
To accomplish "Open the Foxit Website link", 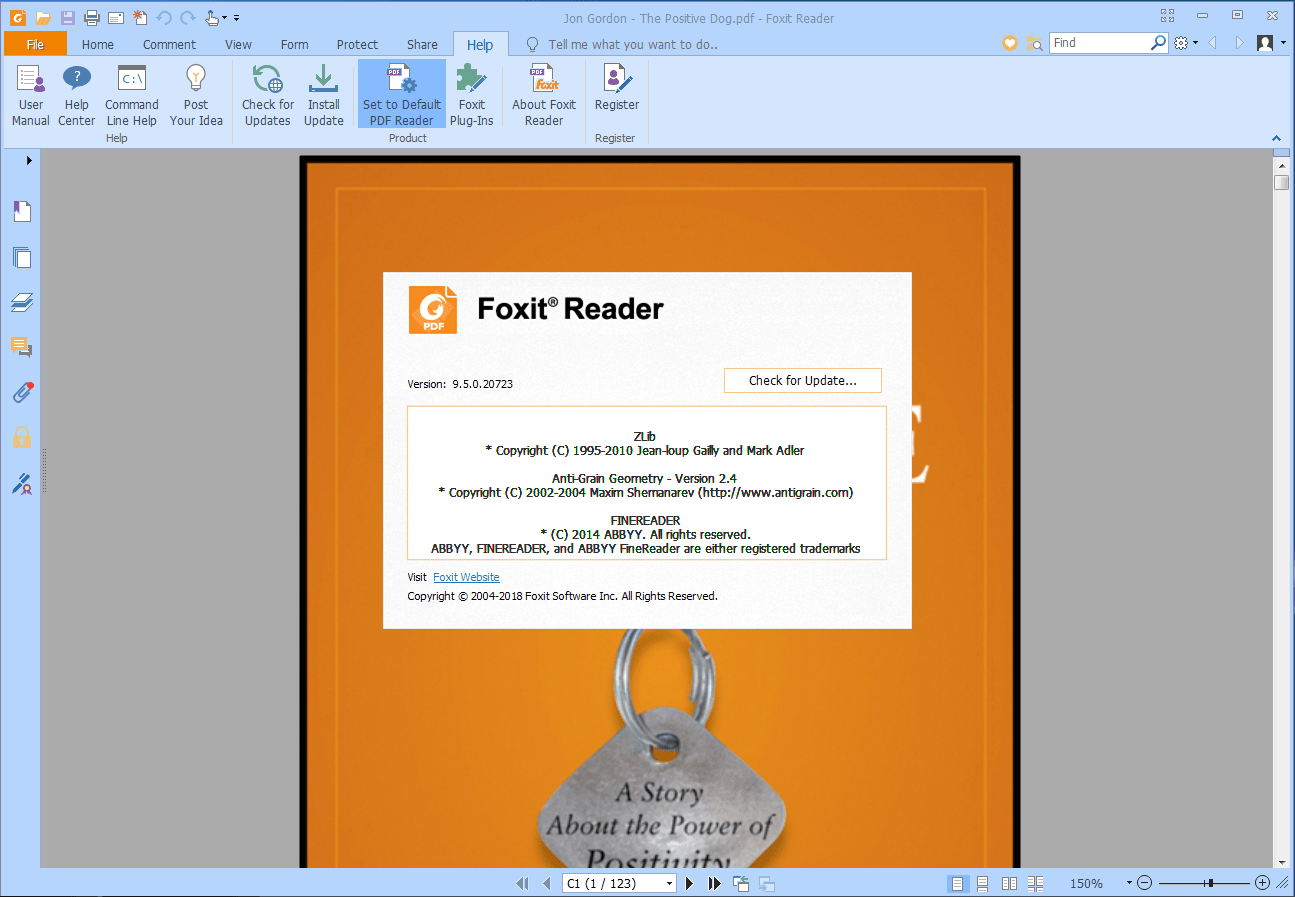I will tap(466, 577).
